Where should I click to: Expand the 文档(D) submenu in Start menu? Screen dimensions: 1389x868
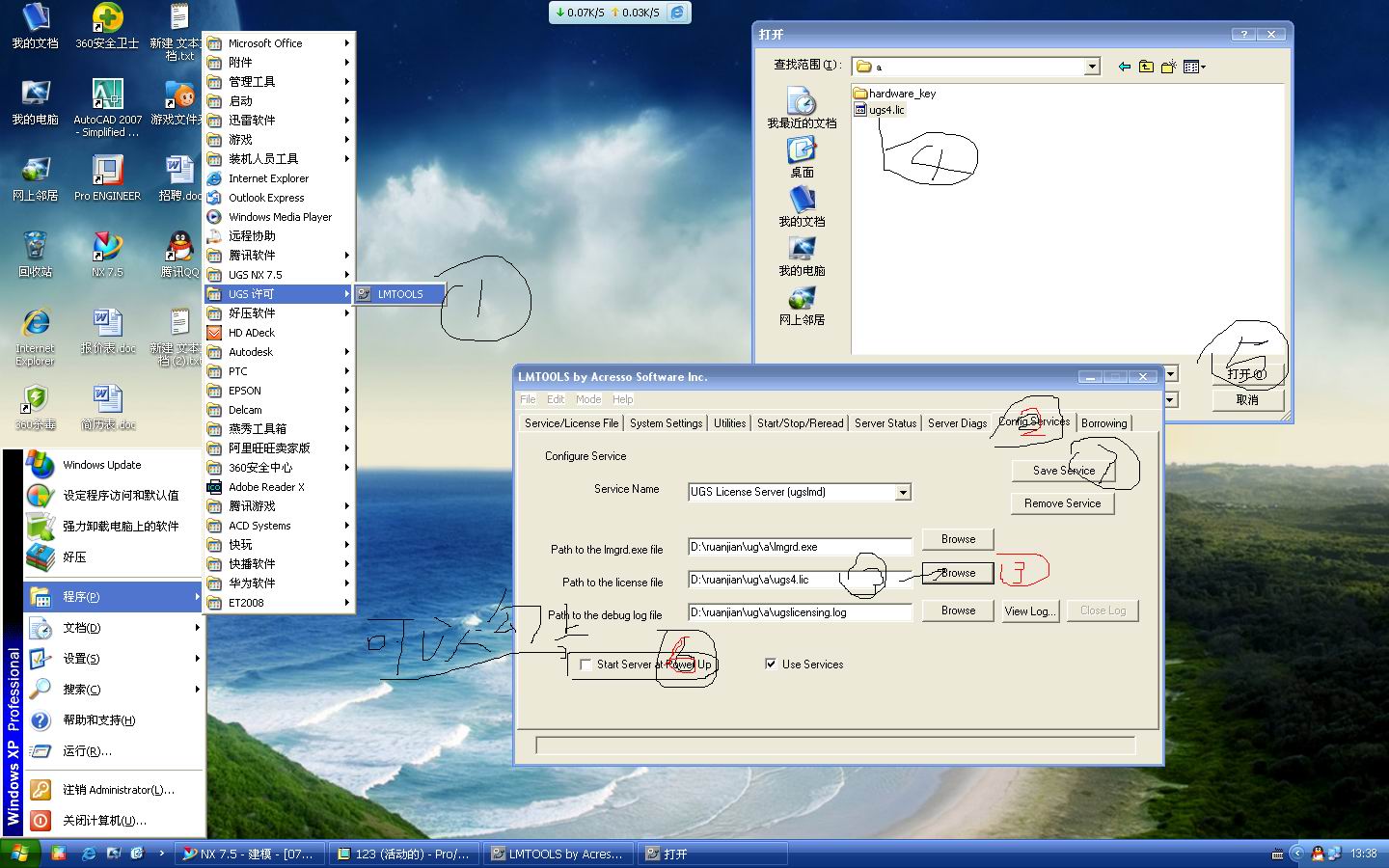[114, 628]
